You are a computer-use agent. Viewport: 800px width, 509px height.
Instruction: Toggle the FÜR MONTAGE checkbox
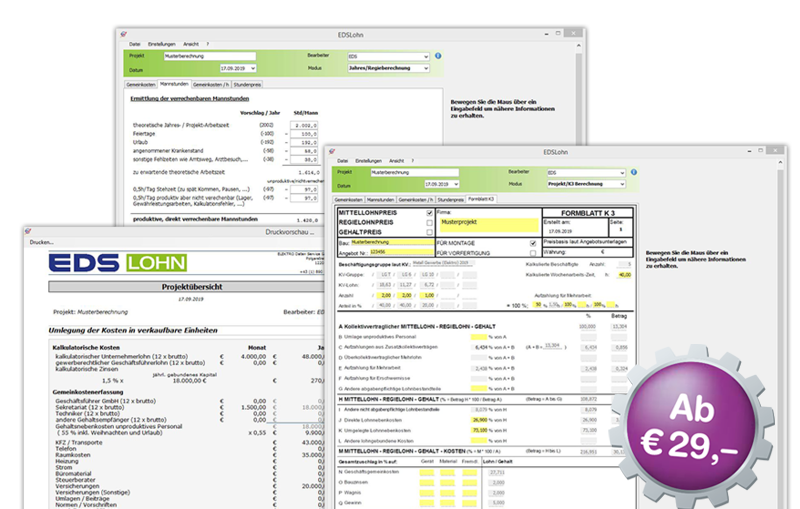[533, 243]
